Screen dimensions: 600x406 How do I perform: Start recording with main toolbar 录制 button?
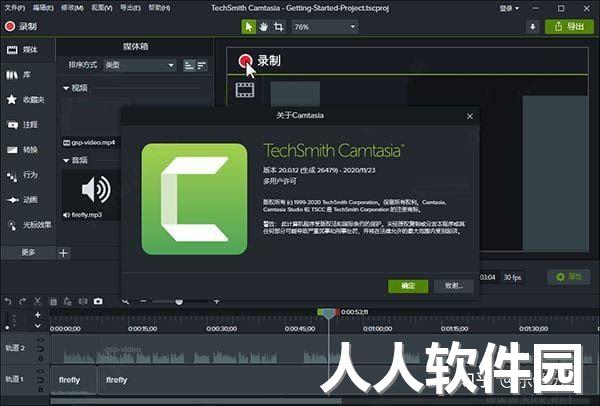pyautogui.click(x=21, y=27)
